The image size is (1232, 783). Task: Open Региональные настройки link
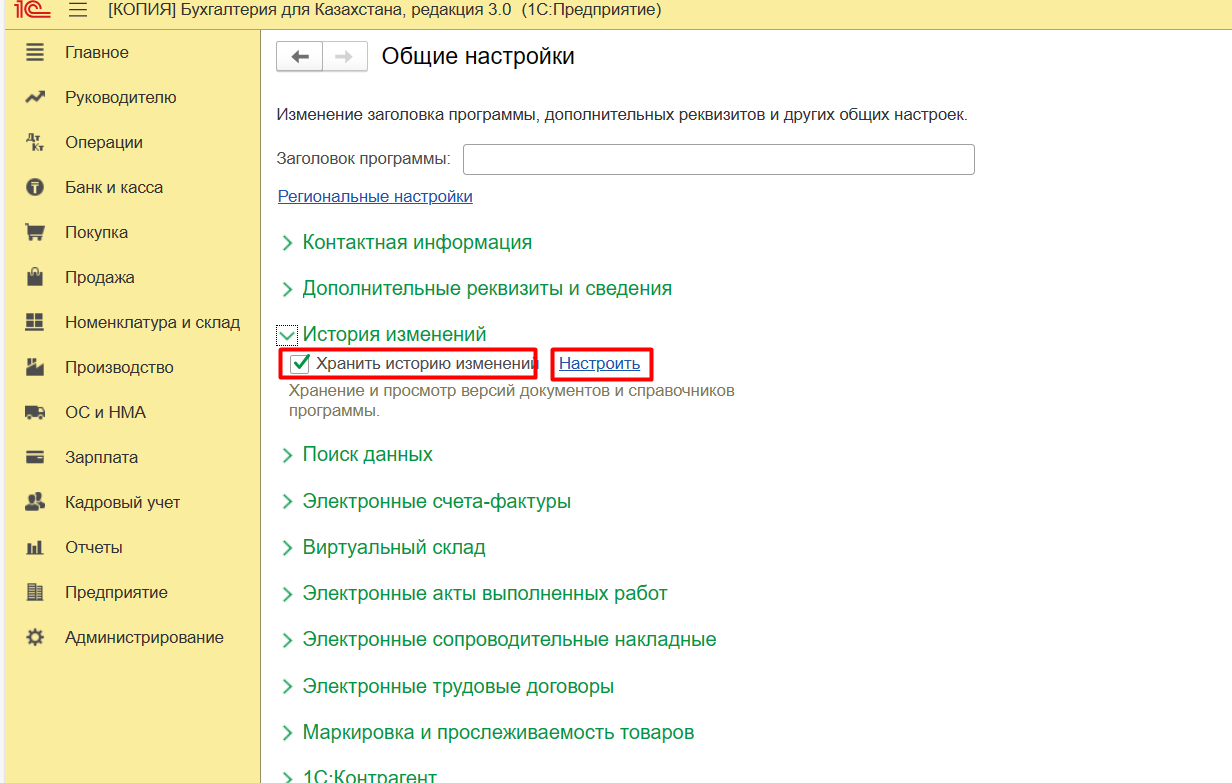coord(375,196)
